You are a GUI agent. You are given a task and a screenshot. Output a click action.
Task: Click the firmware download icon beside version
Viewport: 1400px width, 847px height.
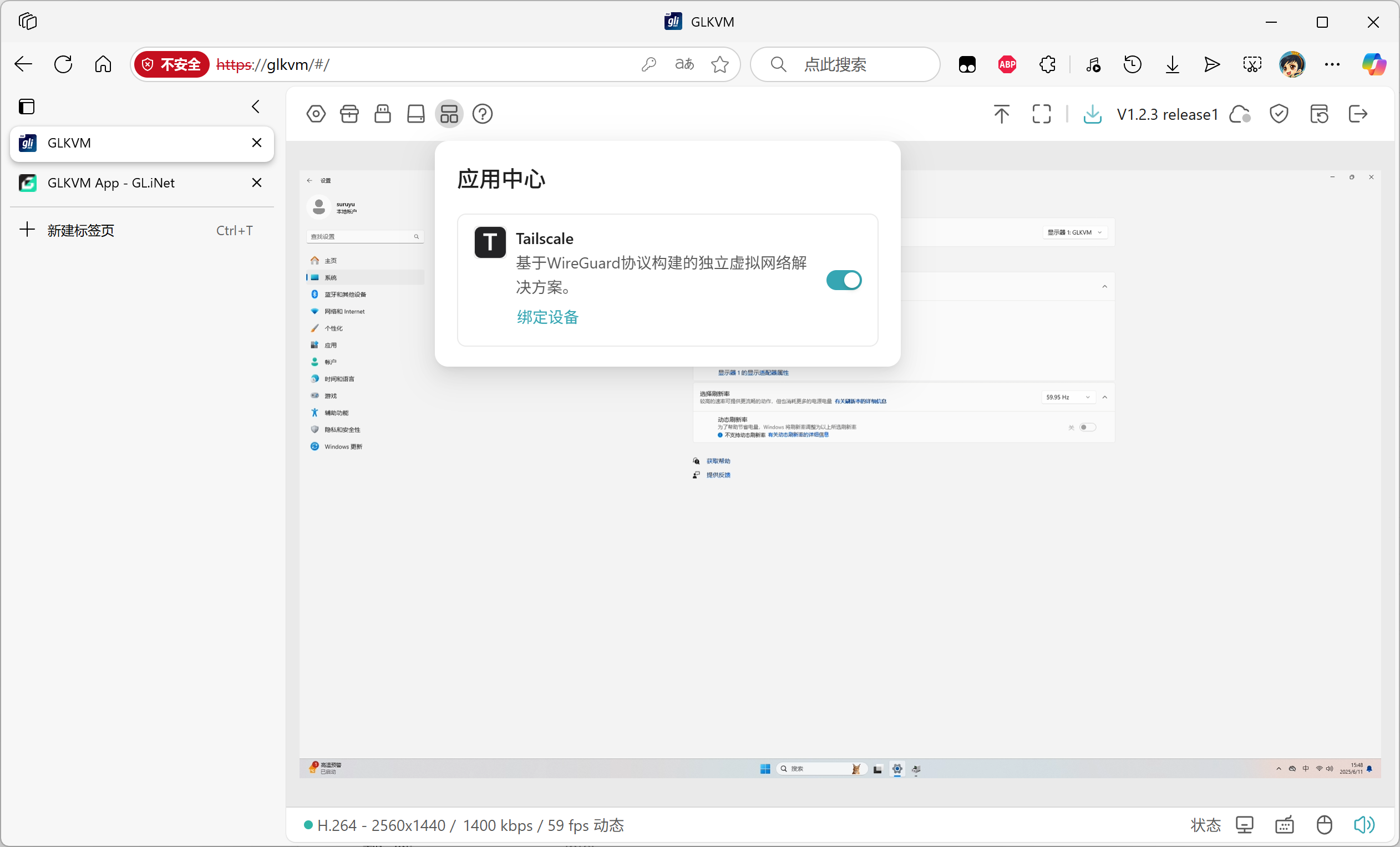(1092, 114)
